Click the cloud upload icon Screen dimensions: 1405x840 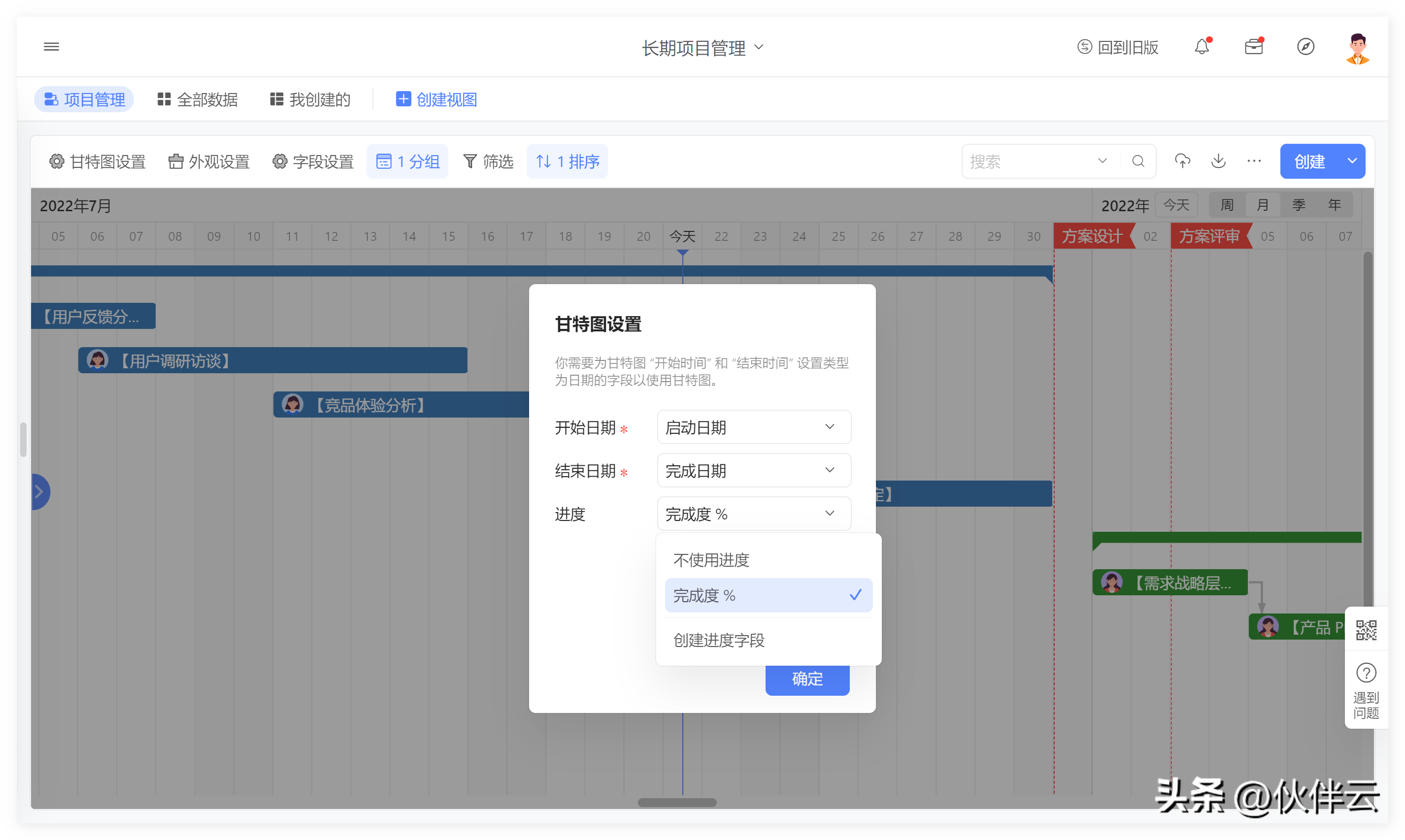[1182, 162]
